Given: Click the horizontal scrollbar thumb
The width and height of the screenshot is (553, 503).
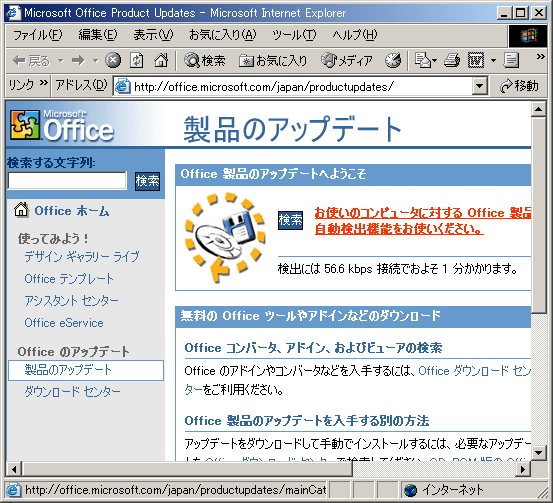Looking at the screenshot, I should 187,469.
